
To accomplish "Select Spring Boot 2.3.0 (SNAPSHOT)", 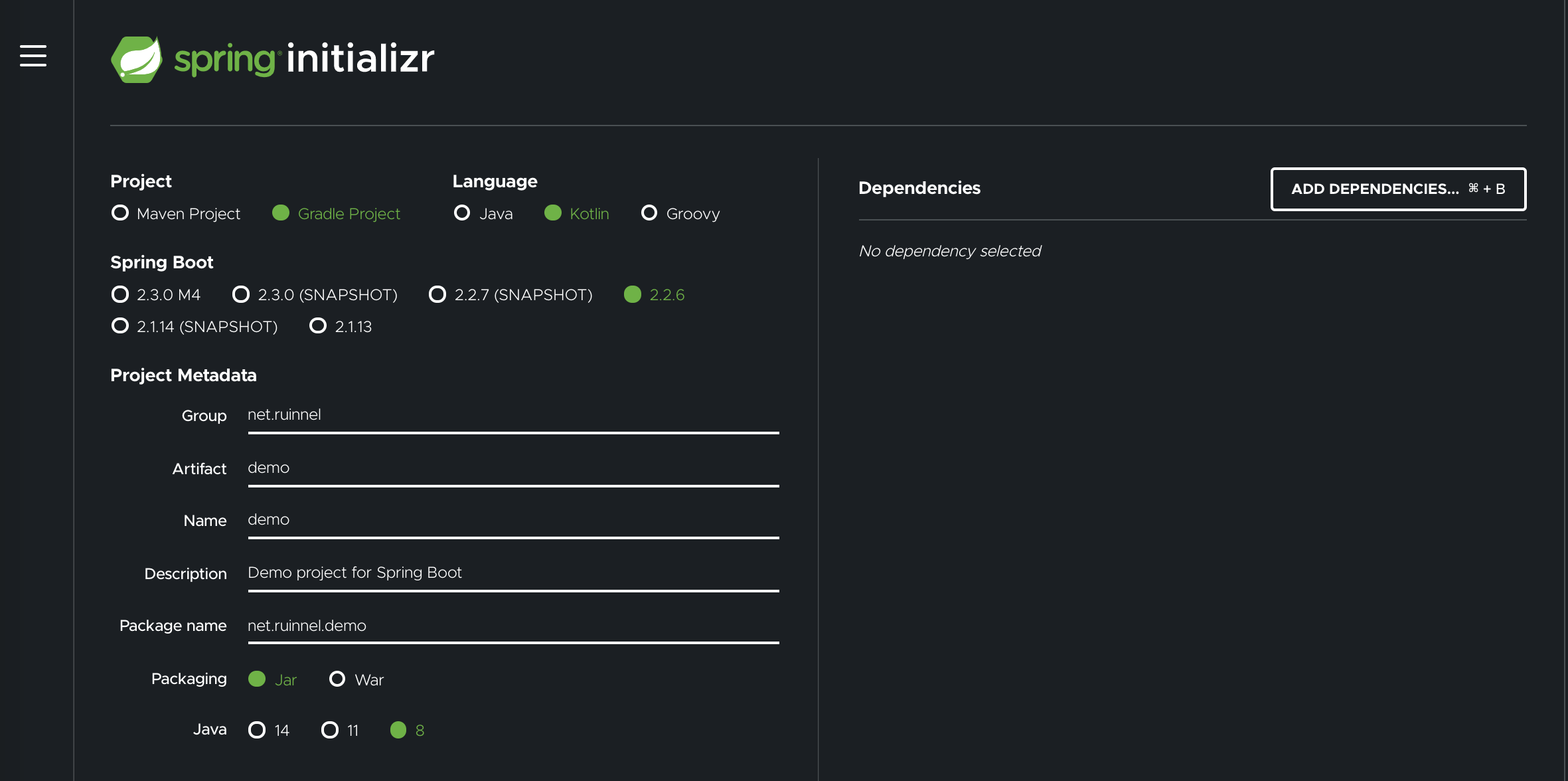I will 315,294.
